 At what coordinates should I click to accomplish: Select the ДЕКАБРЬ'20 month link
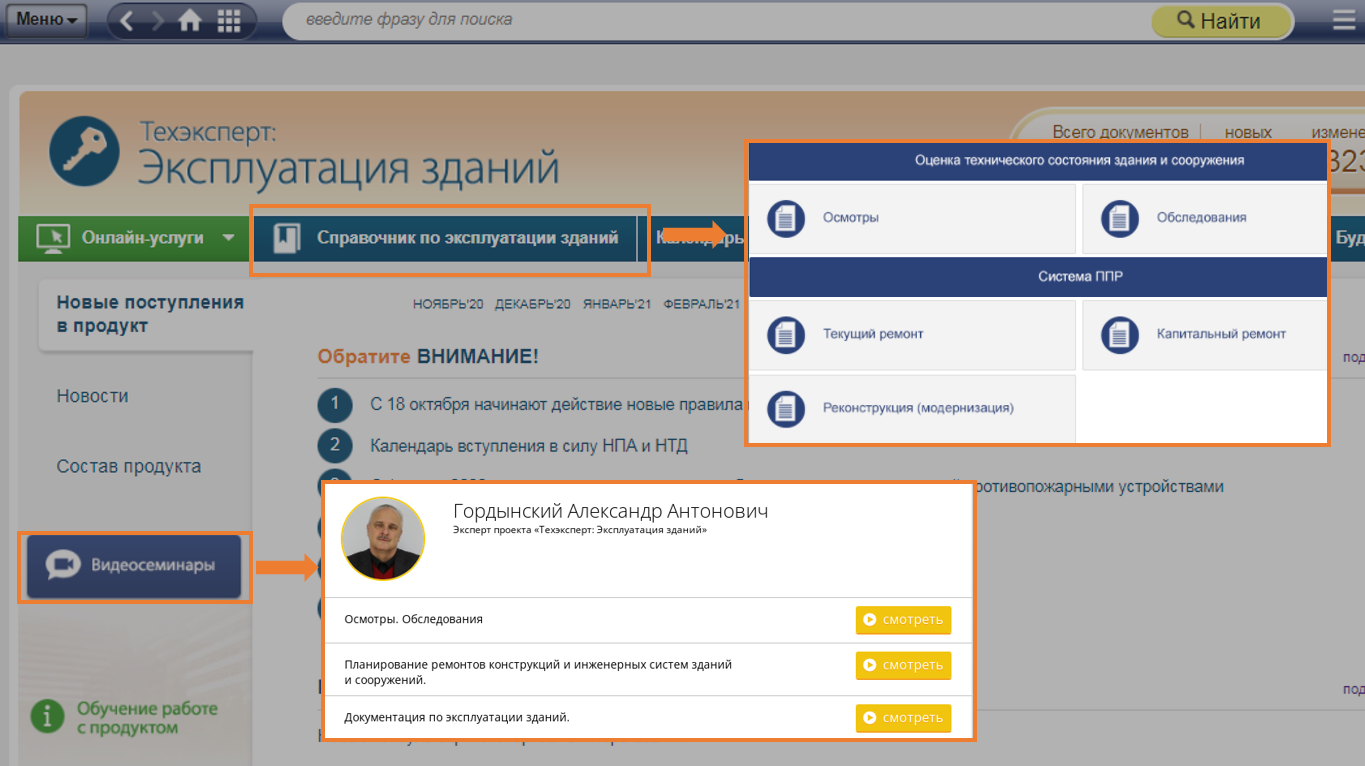[532, 304]
